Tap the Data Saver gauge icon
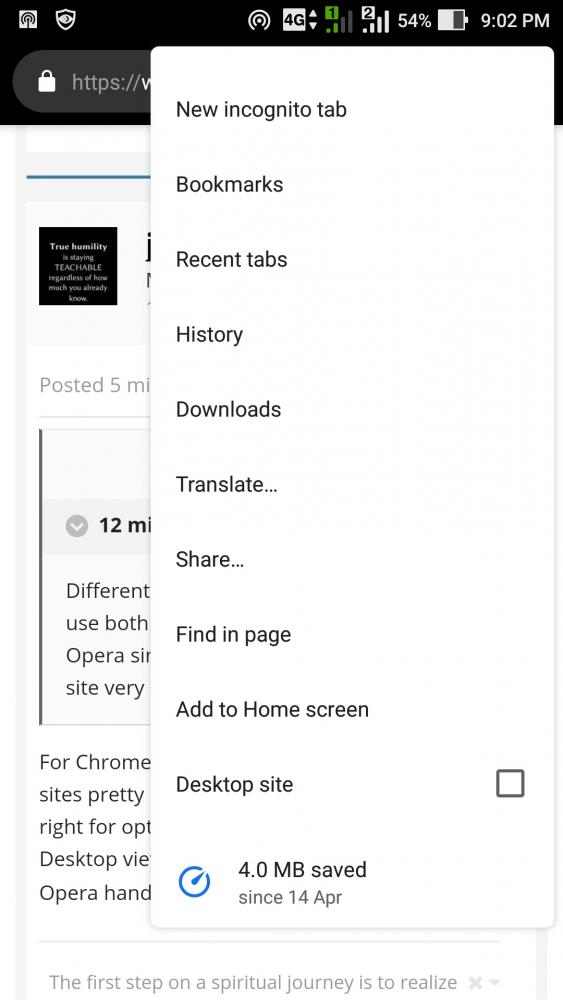The height and width of the screenshot is (1000, 563). 194,882
